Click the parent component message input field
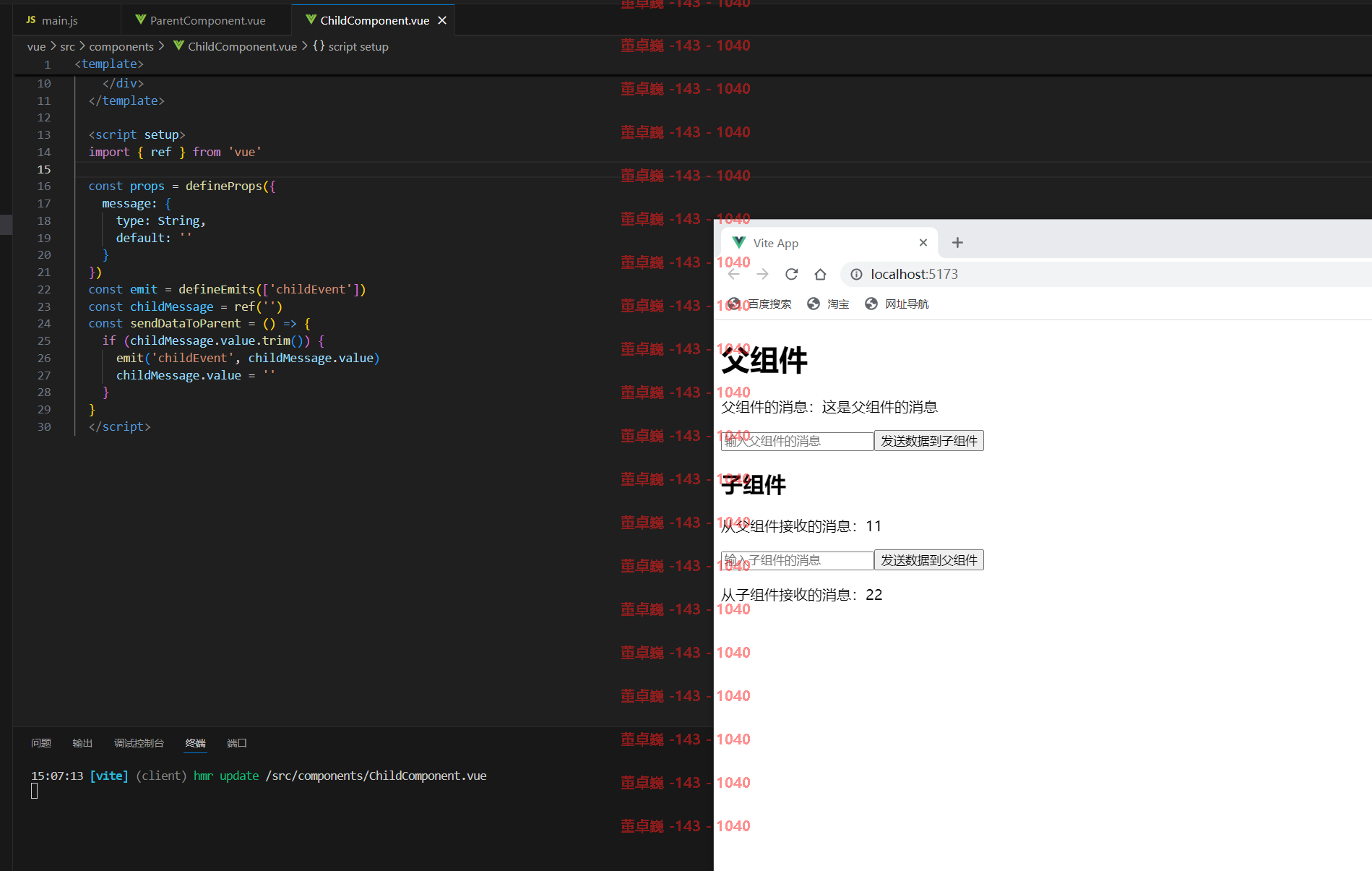The width and height of the screenshot is (1372, 871). 798,441
